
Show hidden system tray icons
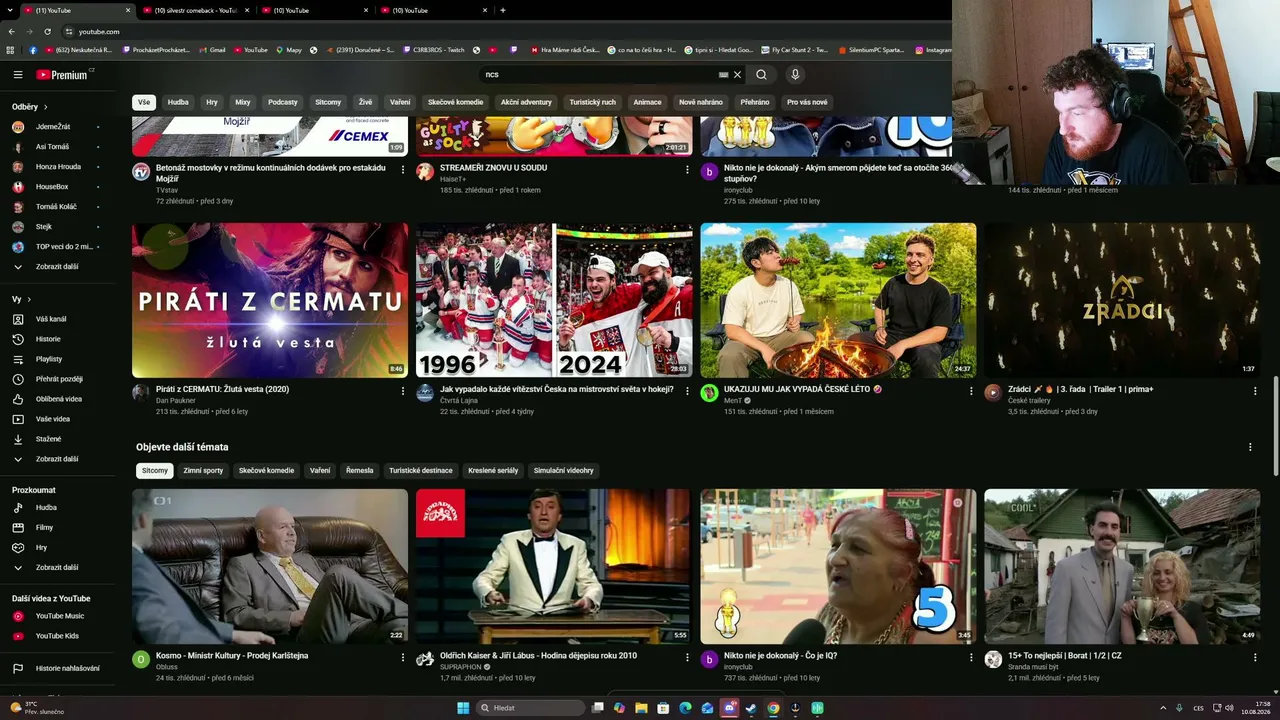pyautogui.click(x=1163, y=708)
